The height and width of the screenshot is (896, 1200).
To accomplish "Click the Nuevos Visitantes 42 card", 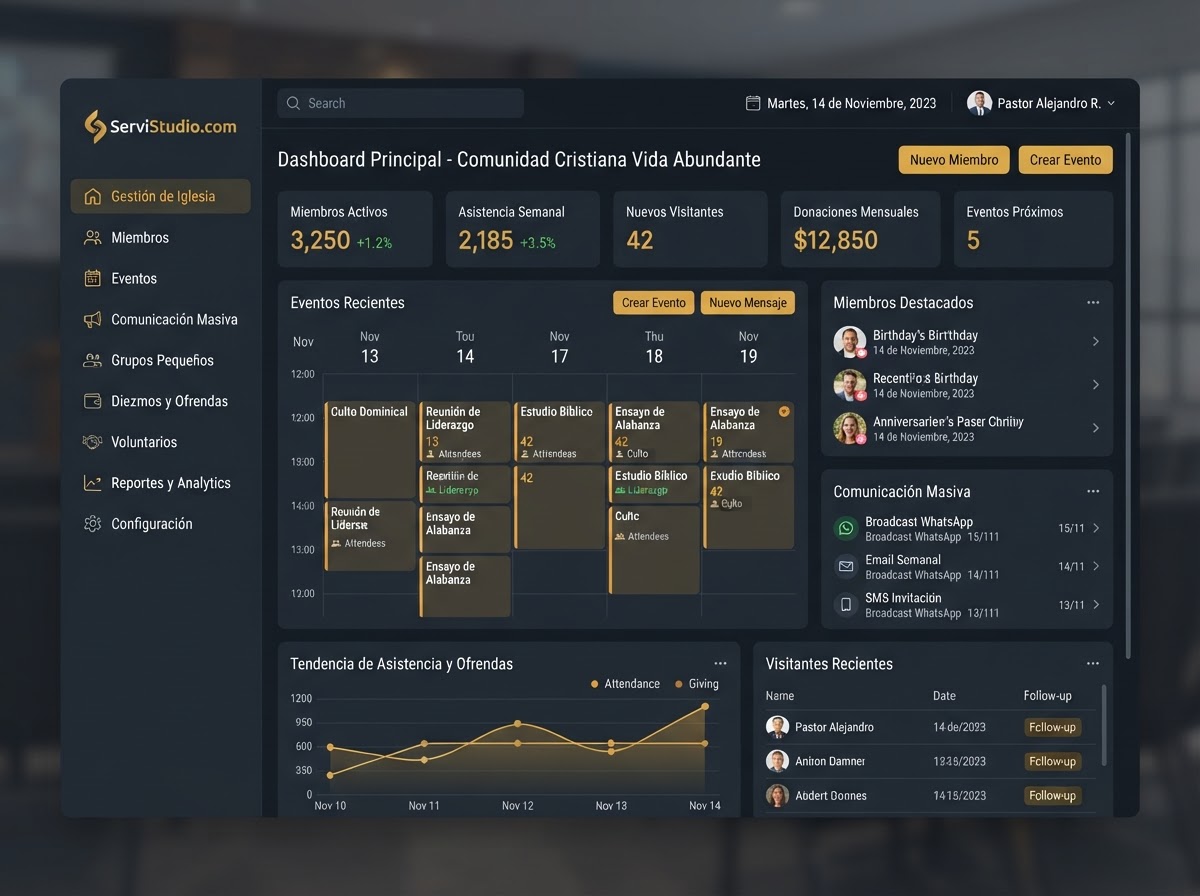I will tap(690, 229).
